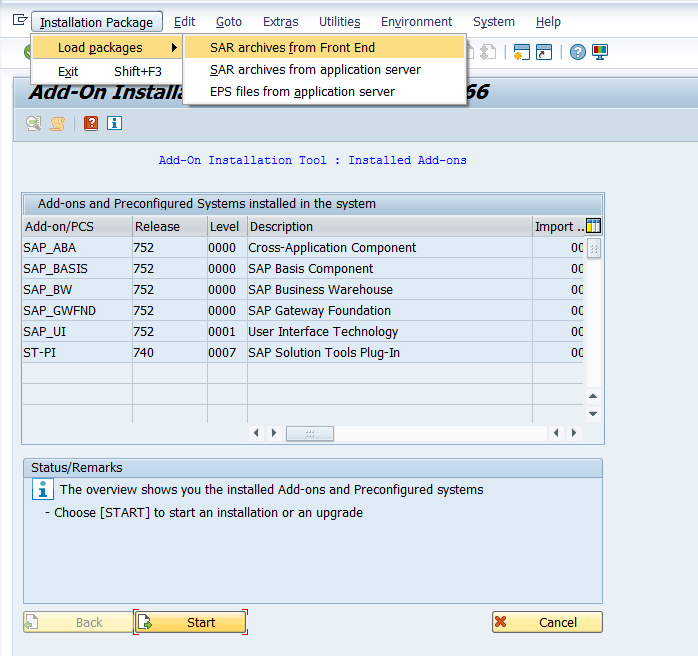Click the Description column header
Viewport: 698px width, 656px height.
pyautogui.click(x=390, y=227)
